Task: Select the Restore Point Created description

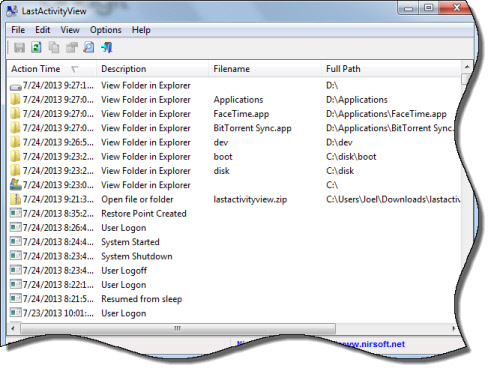Action: pyautogui.click(x=144, y=214)
